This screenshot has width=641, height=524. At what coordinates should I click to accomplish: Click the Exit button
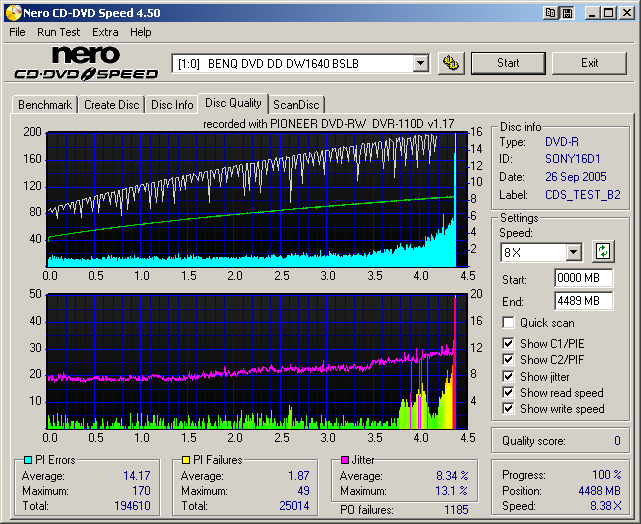[x=589, y=63]
